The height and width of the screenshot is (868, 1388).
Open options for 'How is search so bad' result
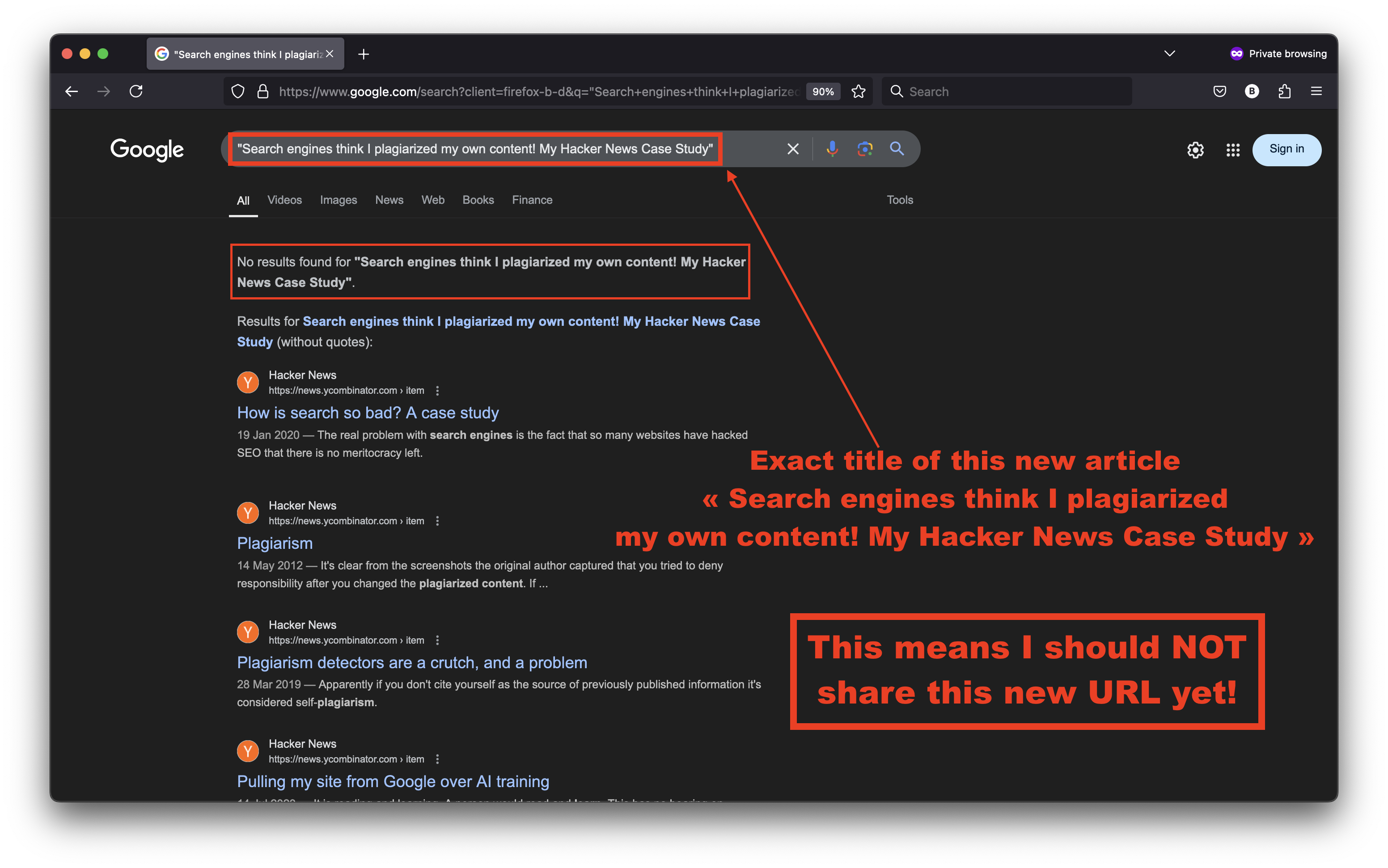coord(438,390)
